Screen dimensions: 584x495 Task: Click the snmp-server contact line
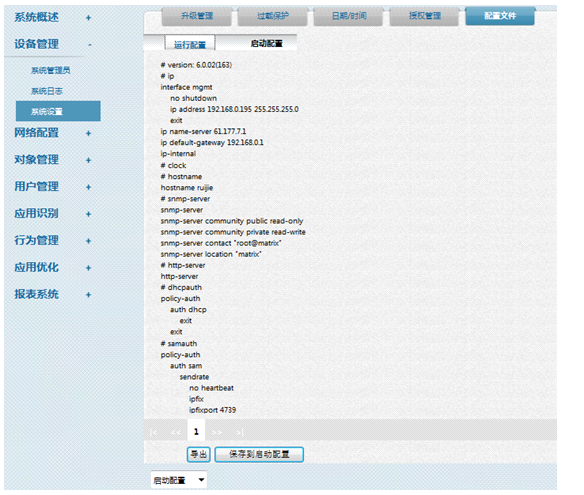click(221, 243)
